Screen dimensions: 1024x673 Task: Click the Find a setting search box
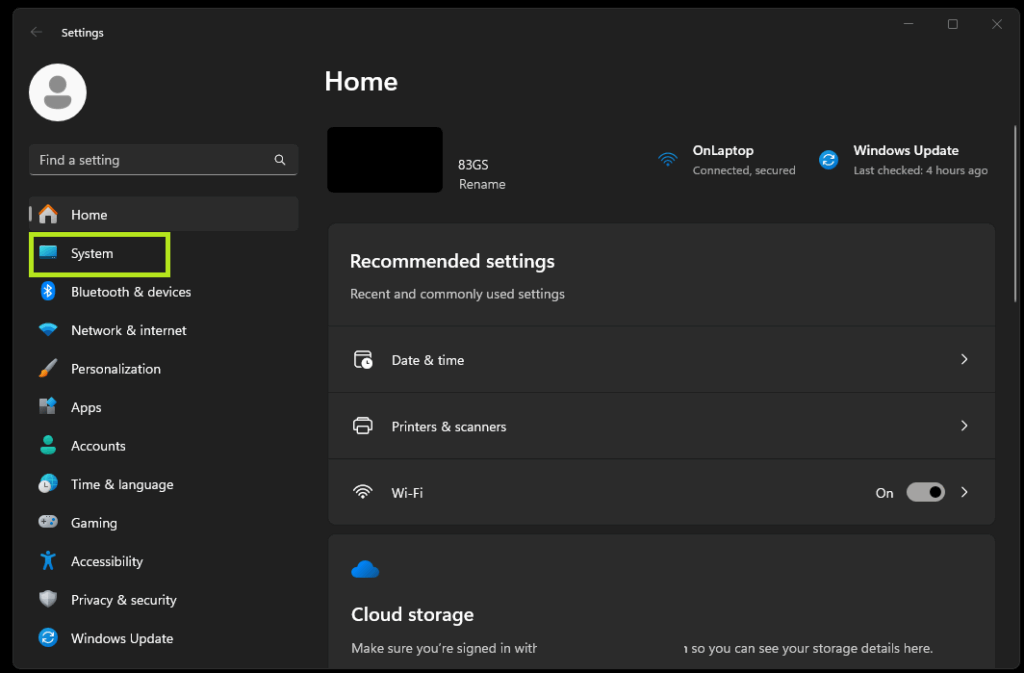pos(163,159)
